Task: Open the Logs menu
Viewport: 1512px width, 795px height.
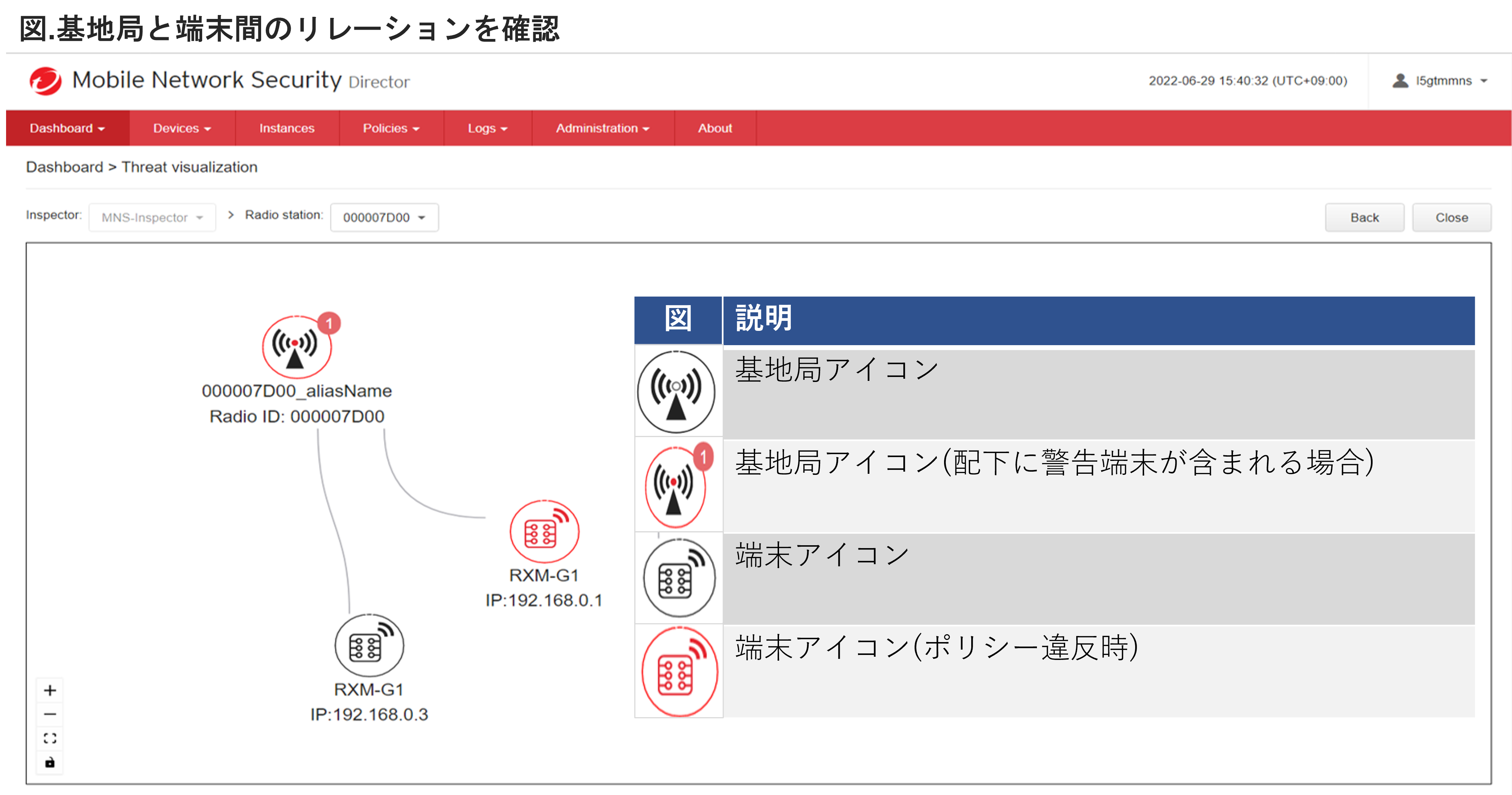Action: pyautogui.click(x=488, y=128)
